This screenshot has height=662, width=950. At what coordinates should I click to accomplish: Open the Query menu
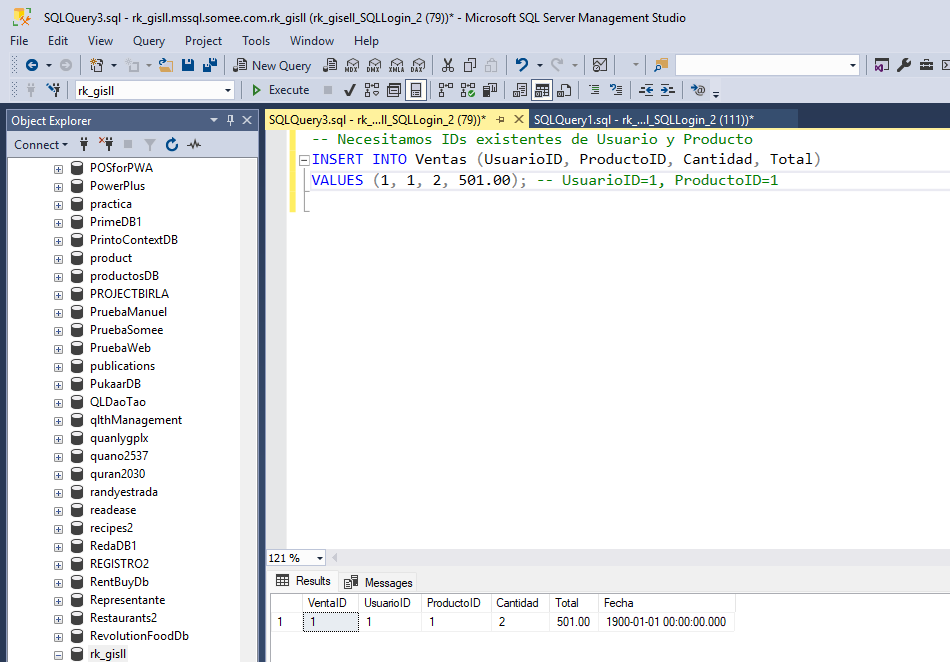pos(149,41)
